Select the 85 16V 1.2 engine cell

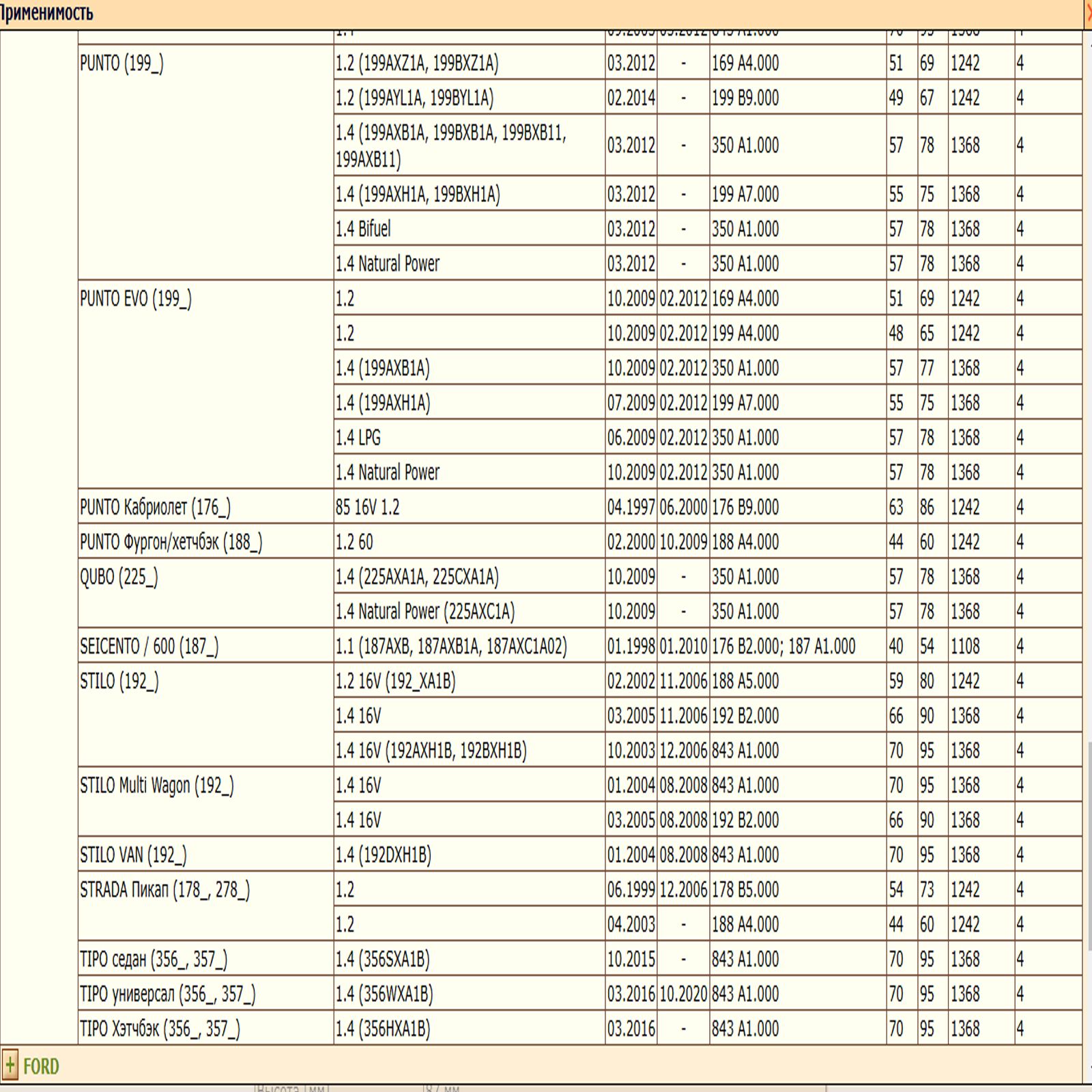[367, 507]
